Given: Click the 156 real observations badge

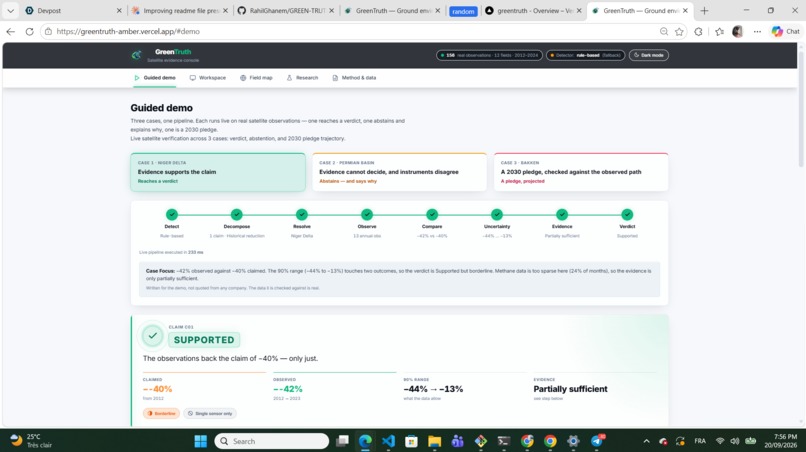Looking at the screenshot, I should click(x=489, y=55).
